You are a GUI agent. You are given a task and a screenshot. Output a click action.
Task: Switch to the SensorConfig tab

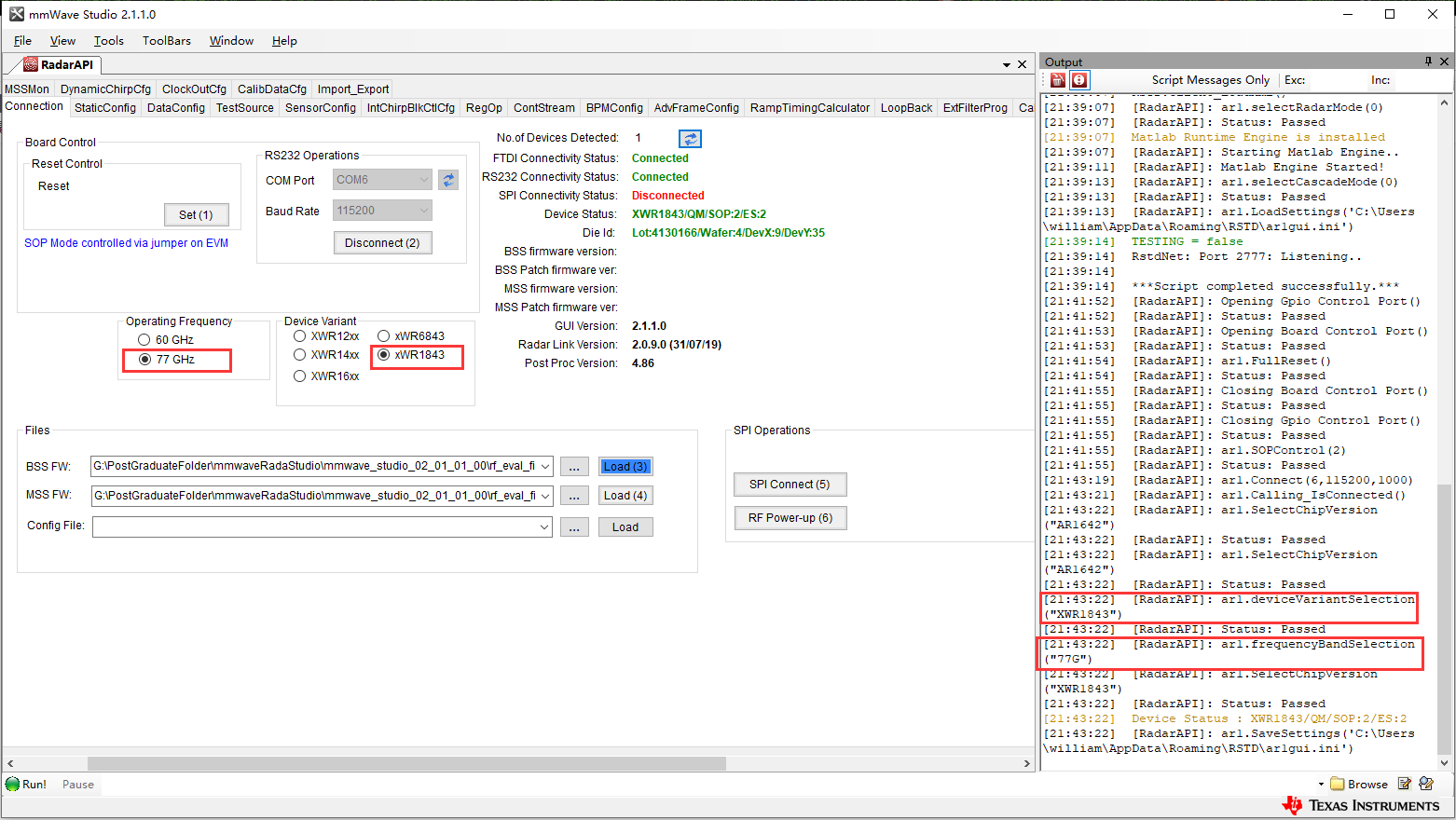click(321, 108)
